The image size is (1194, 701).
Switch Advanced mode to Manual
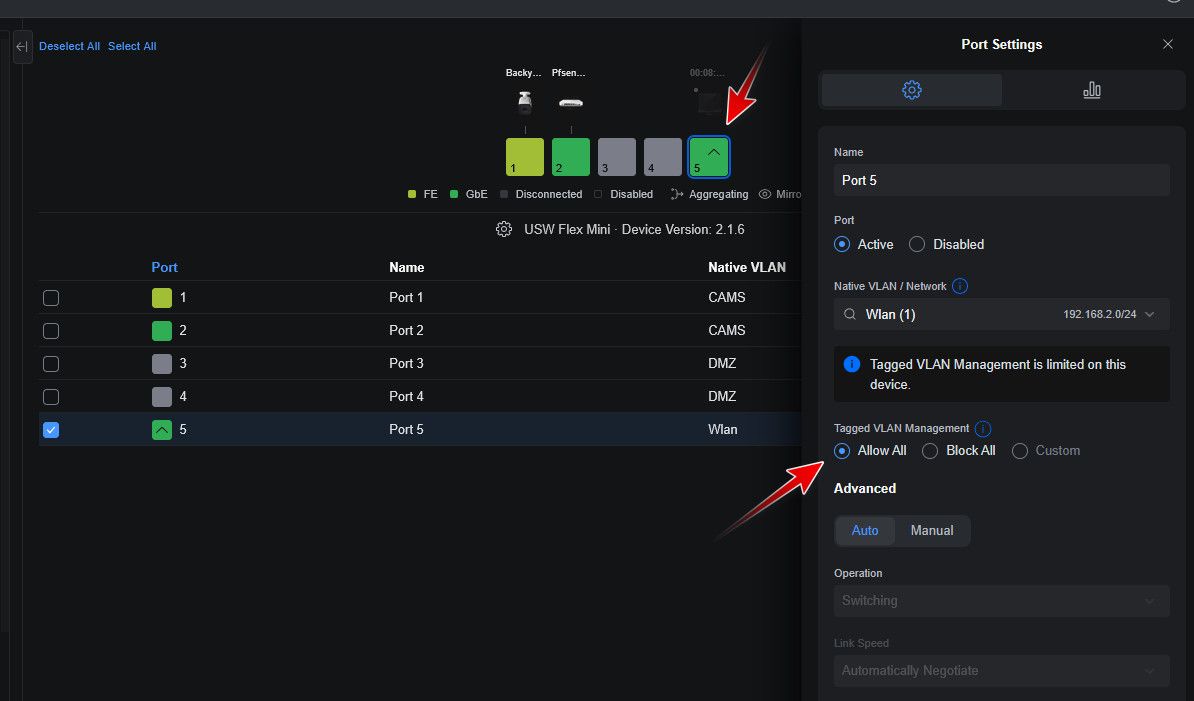click(931, 531)
